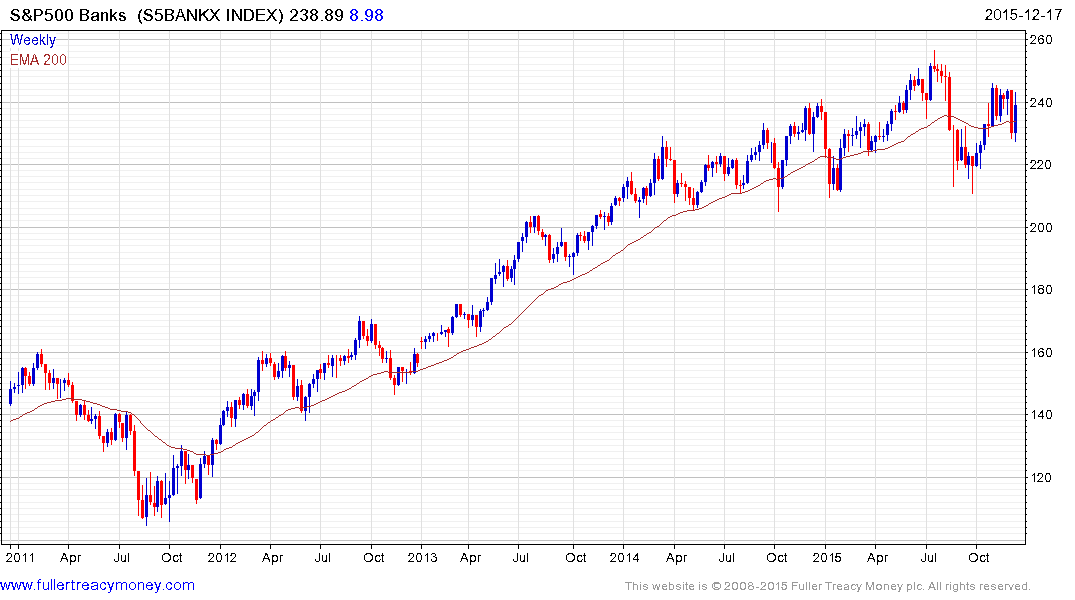Image resolution: width=1075 pixels, height=600 pixels.
Task: Click the 2012 time axis label
Action: click(221, 557)
